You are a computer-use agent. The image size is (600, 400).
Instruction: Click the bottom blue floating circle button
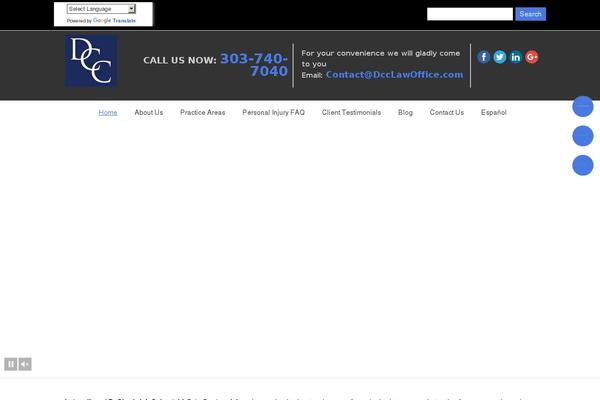click(583, 165)
